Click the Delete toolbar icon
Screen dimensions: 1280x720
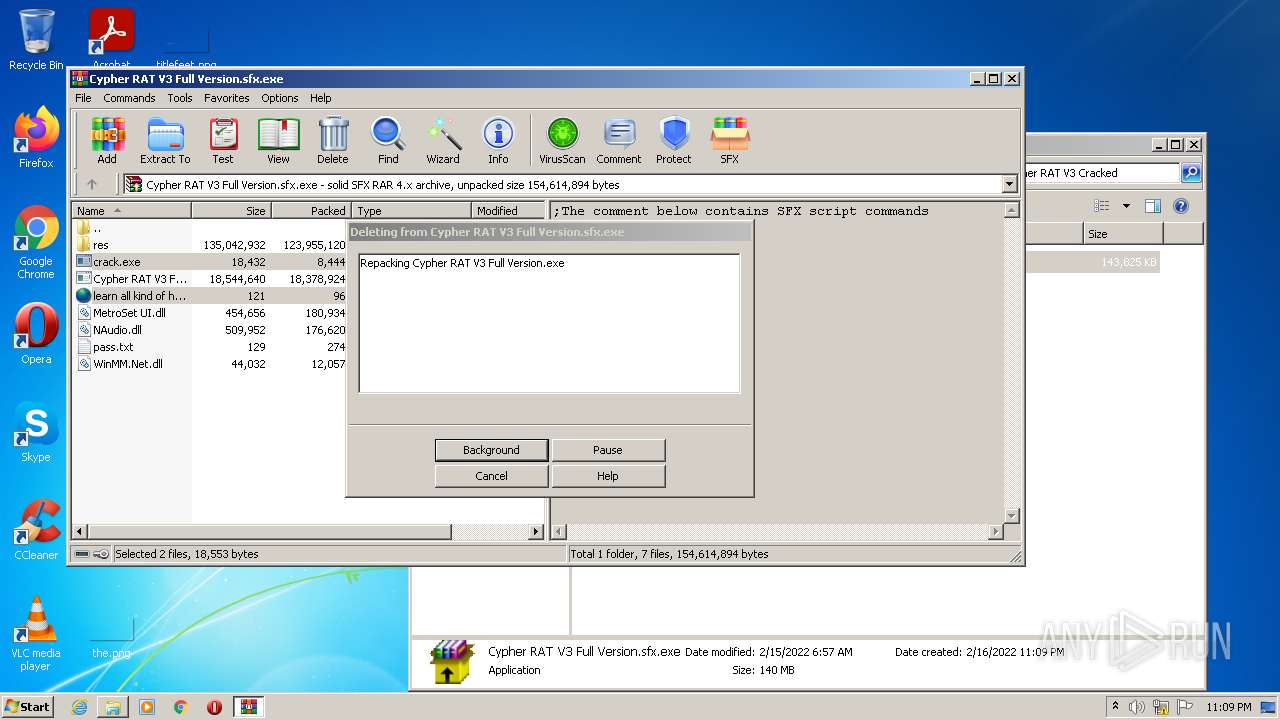[x=333, y=140]
